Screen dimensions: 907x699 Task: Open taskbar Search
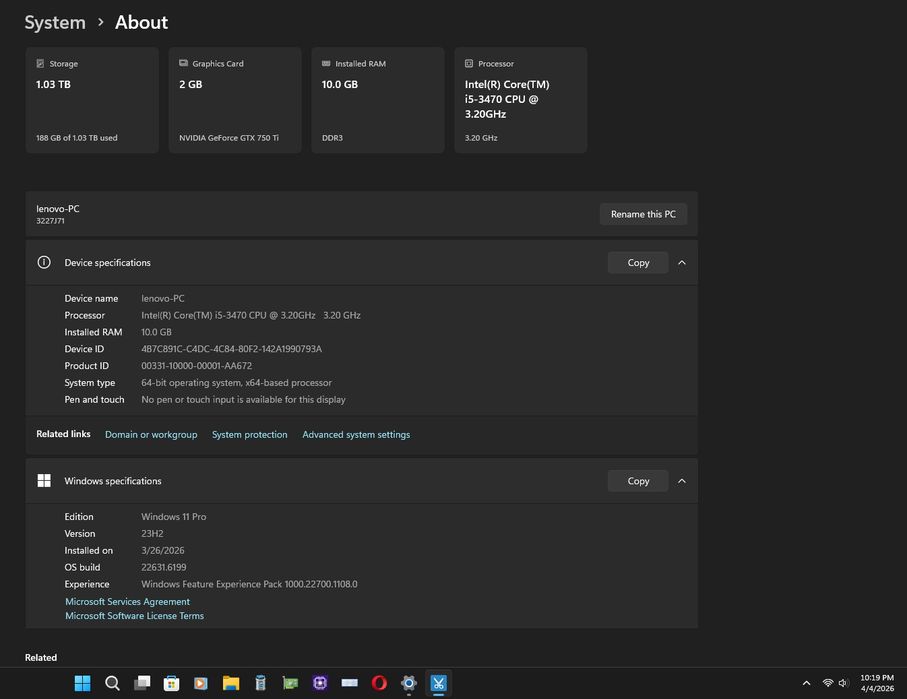[x=112, y=683]
